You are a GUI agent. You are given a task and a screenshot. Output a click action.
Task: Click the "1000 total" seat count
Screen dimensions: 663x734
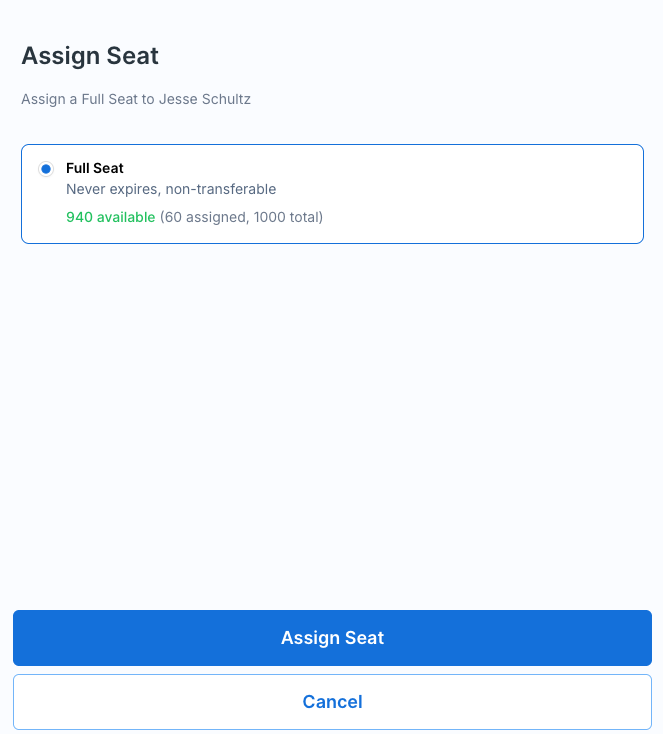(x=287, y=217)
